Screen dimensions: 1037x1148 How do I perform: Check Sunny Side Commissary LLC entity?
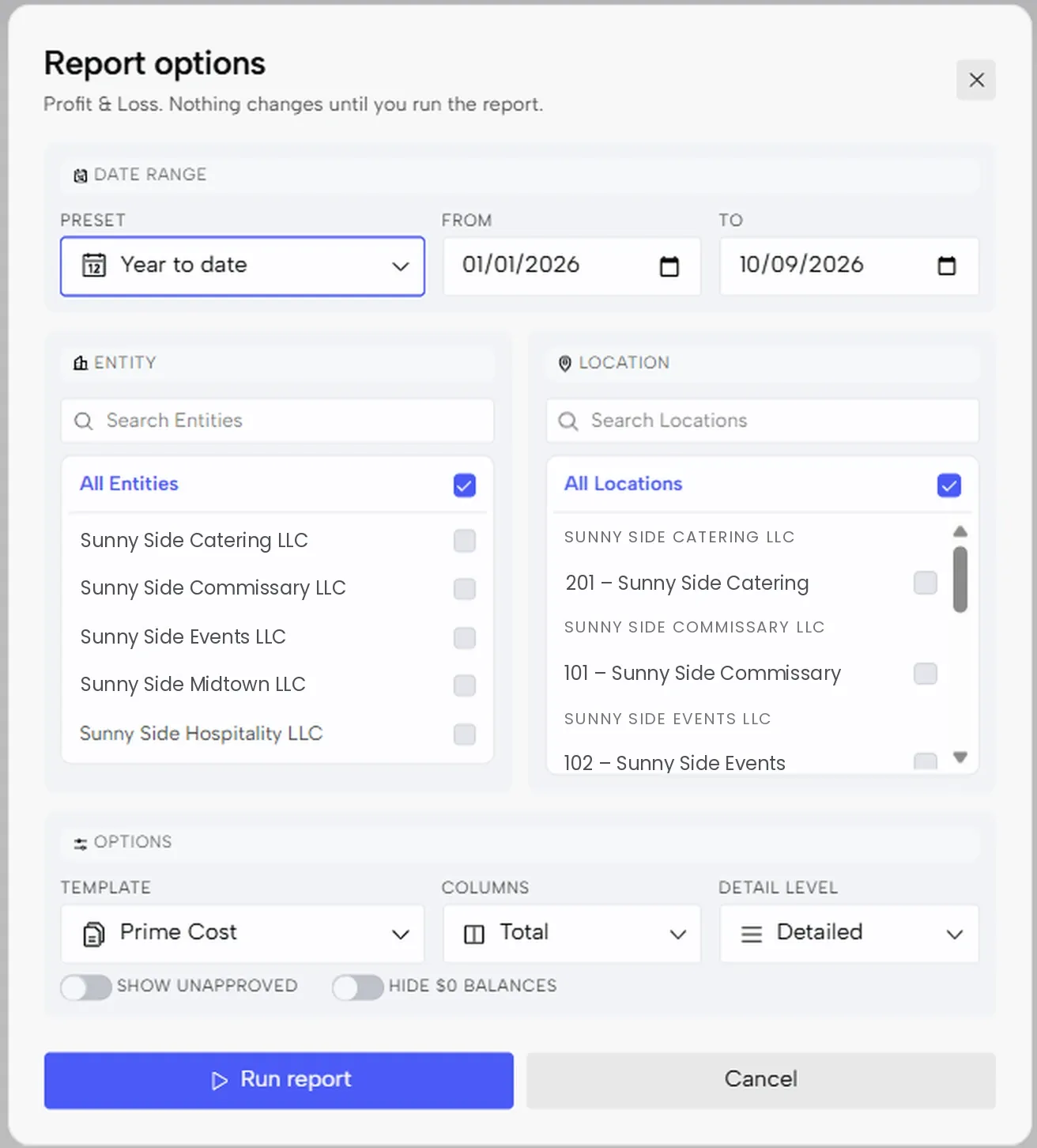tap(465, 589)
